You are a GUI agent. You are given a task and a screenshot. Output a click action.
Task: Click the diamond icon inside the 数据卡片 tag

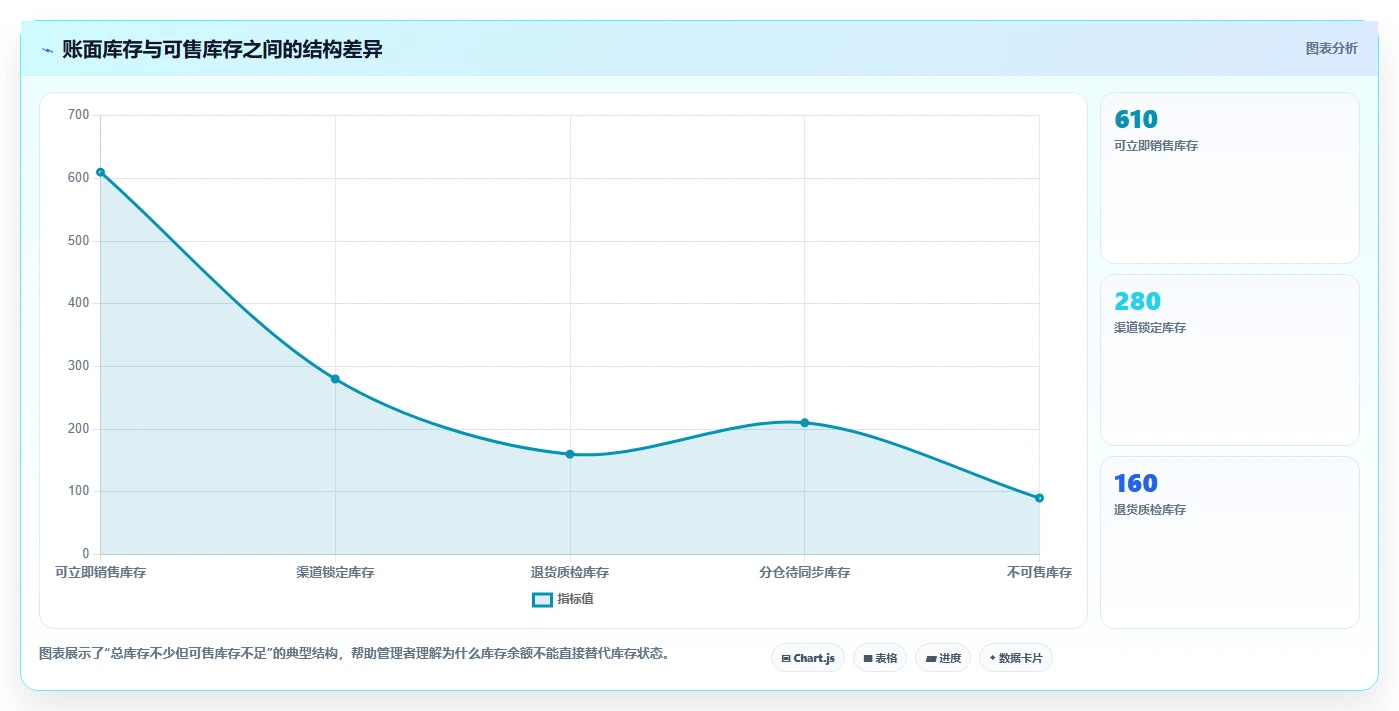pyautogui.click(x=992, y=658)
